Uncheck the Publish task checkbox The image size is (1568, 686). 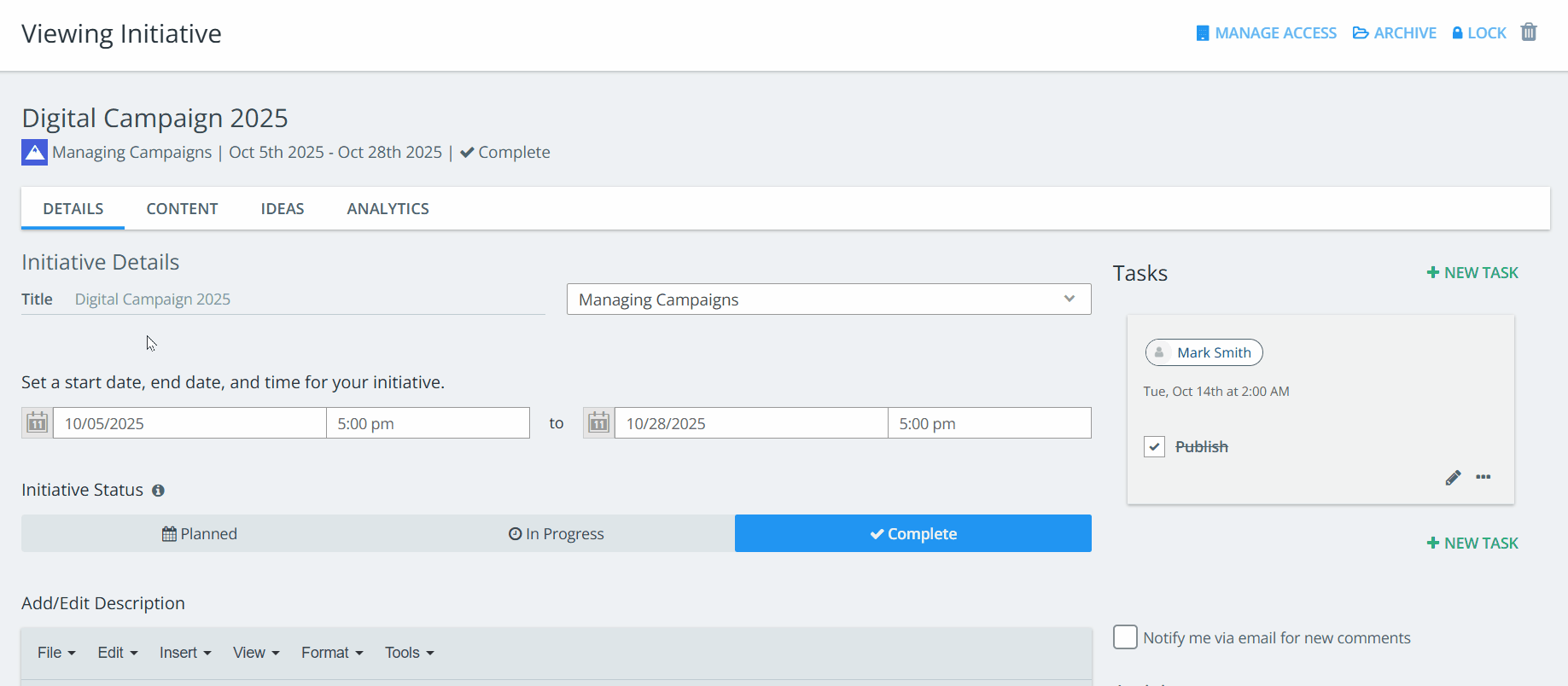(x=1154, y=447)
